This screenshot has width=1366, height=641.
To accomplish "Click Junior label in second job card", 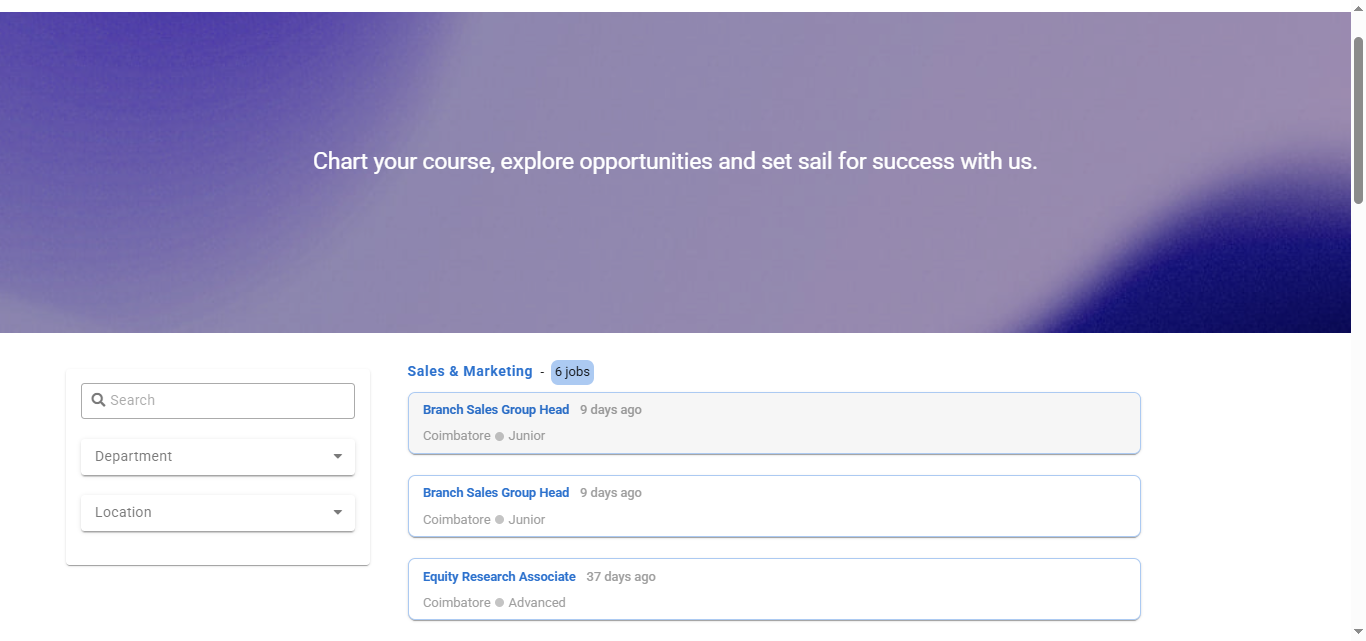I will [x=527, y=520].
